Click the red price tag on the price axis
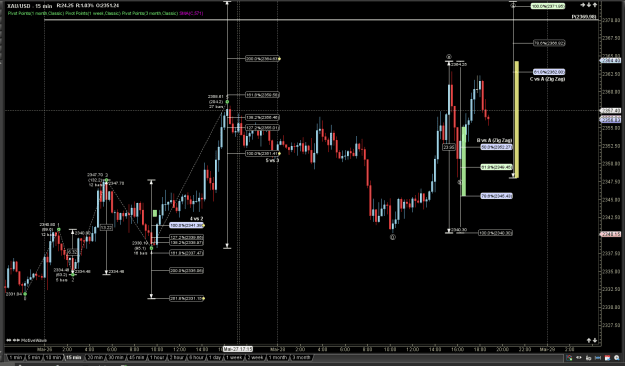Screen dimensions: 625x366 [610, 234]
